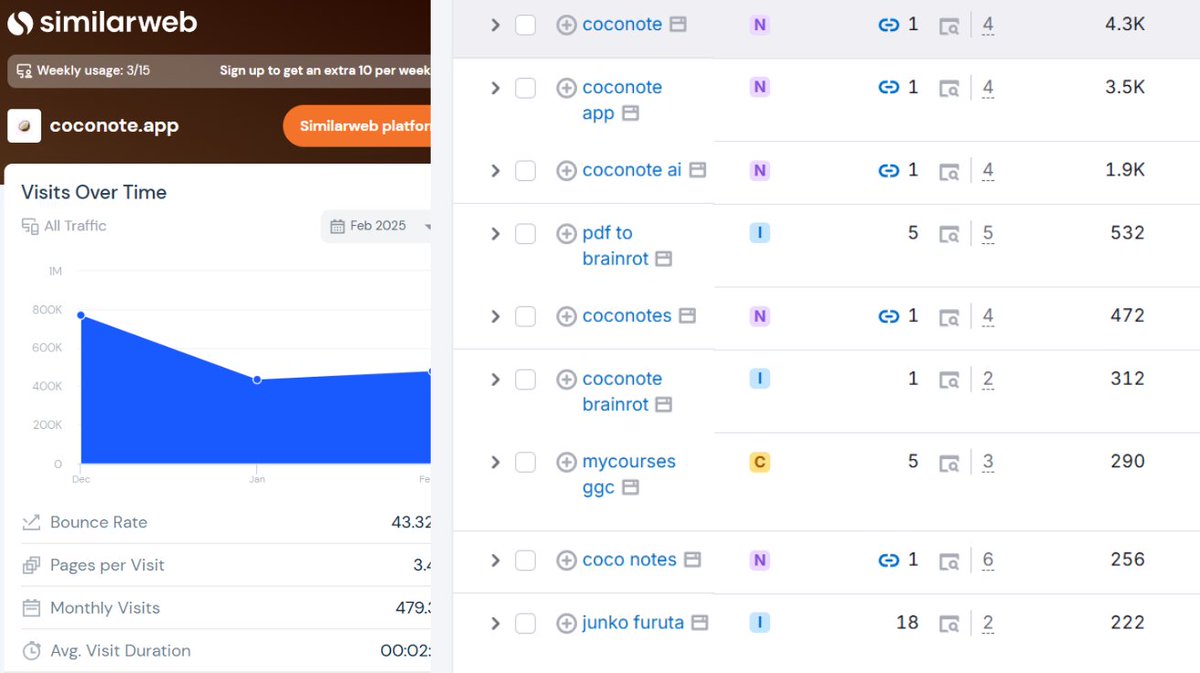1200x673 pixels.
Task: Check the coconotes row checkbox
Action: 525,317
